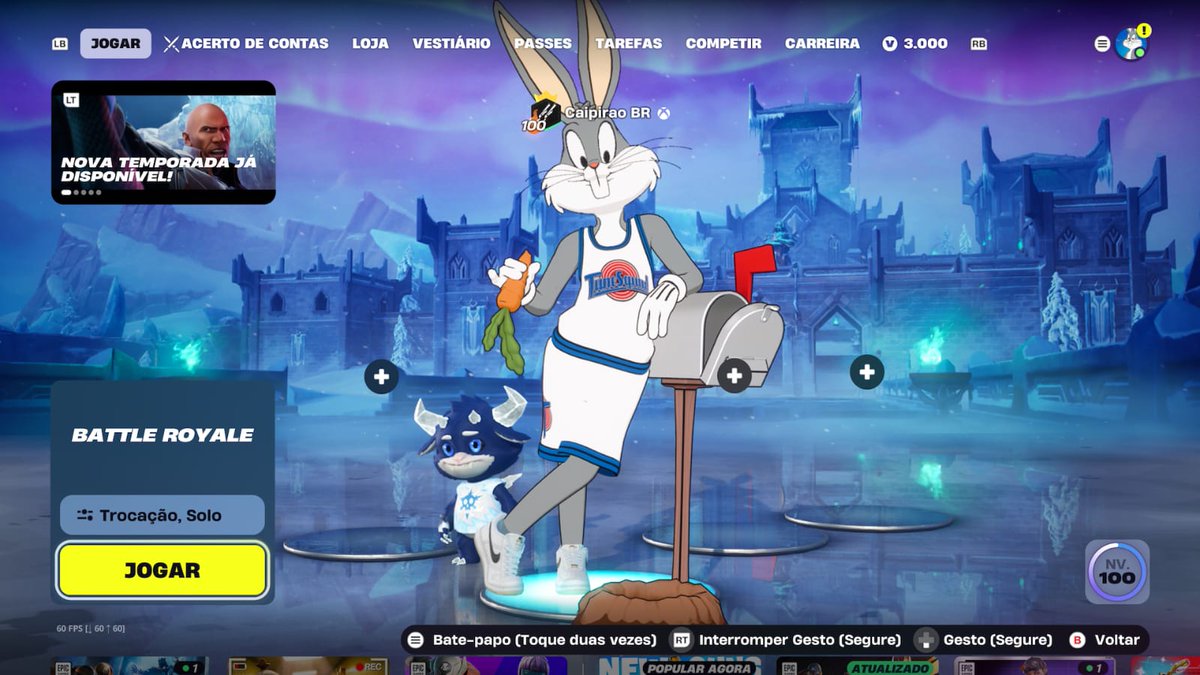Click the yellow notification alert badge
Screen dimensions: 1200x675
tap(1144, 31)
